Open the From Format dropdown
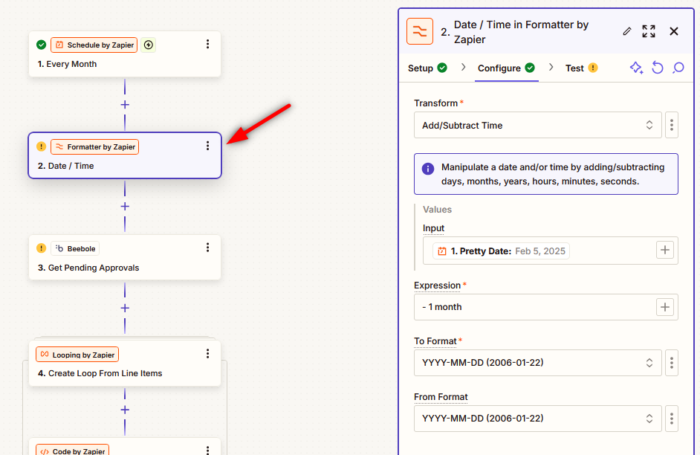700x455 pixels. click(538, 418)
